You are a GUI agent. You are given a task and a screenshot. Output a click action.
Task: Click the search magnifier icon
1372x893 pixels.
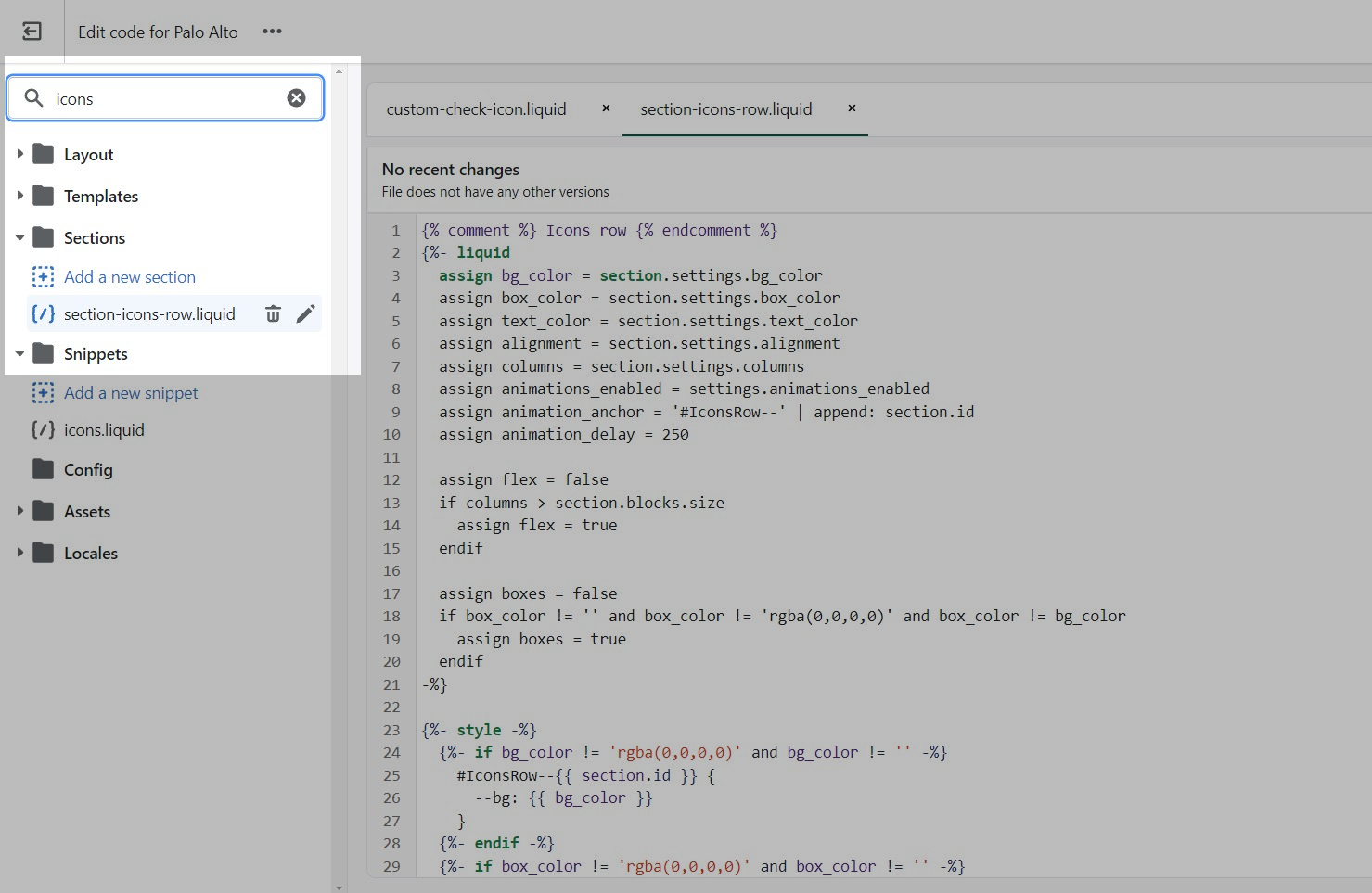pyautogui.click(x=33, y=98)
